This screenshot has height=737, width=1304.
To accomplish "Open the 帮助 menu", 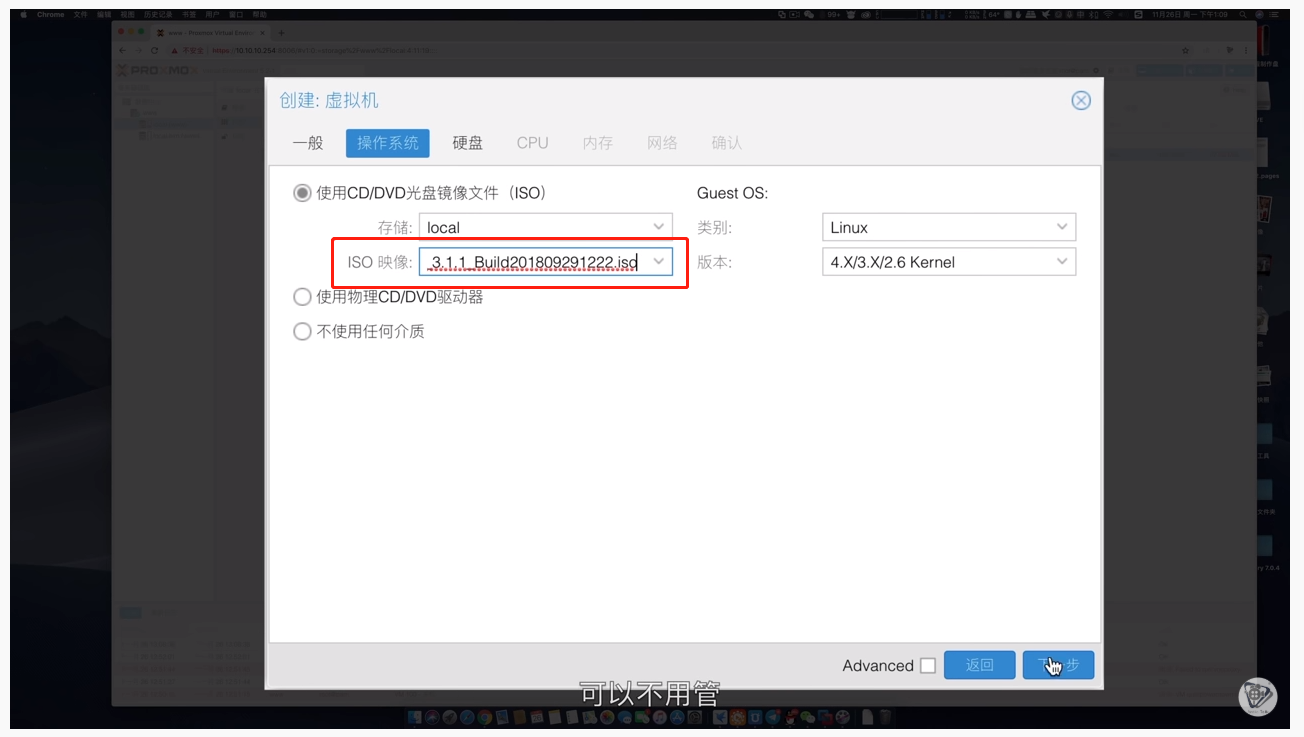I will pyautogui.click(x=259, y=14).
